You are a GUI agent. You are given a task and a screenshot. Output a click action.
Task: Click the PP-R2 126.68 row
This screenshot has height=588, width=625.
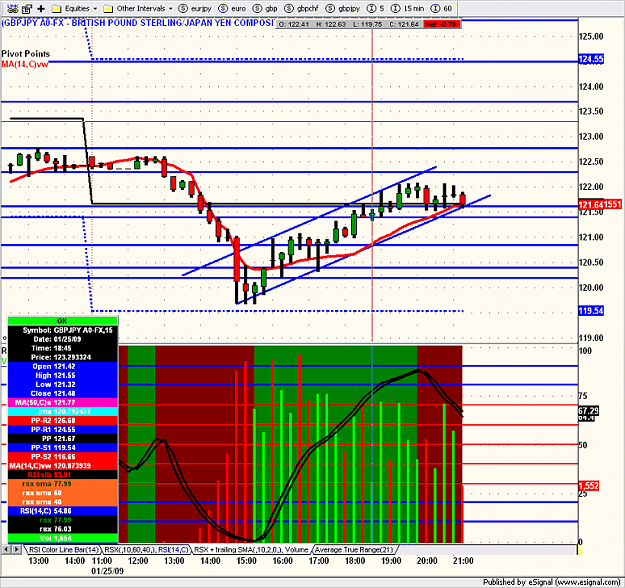tap(63, 421)
